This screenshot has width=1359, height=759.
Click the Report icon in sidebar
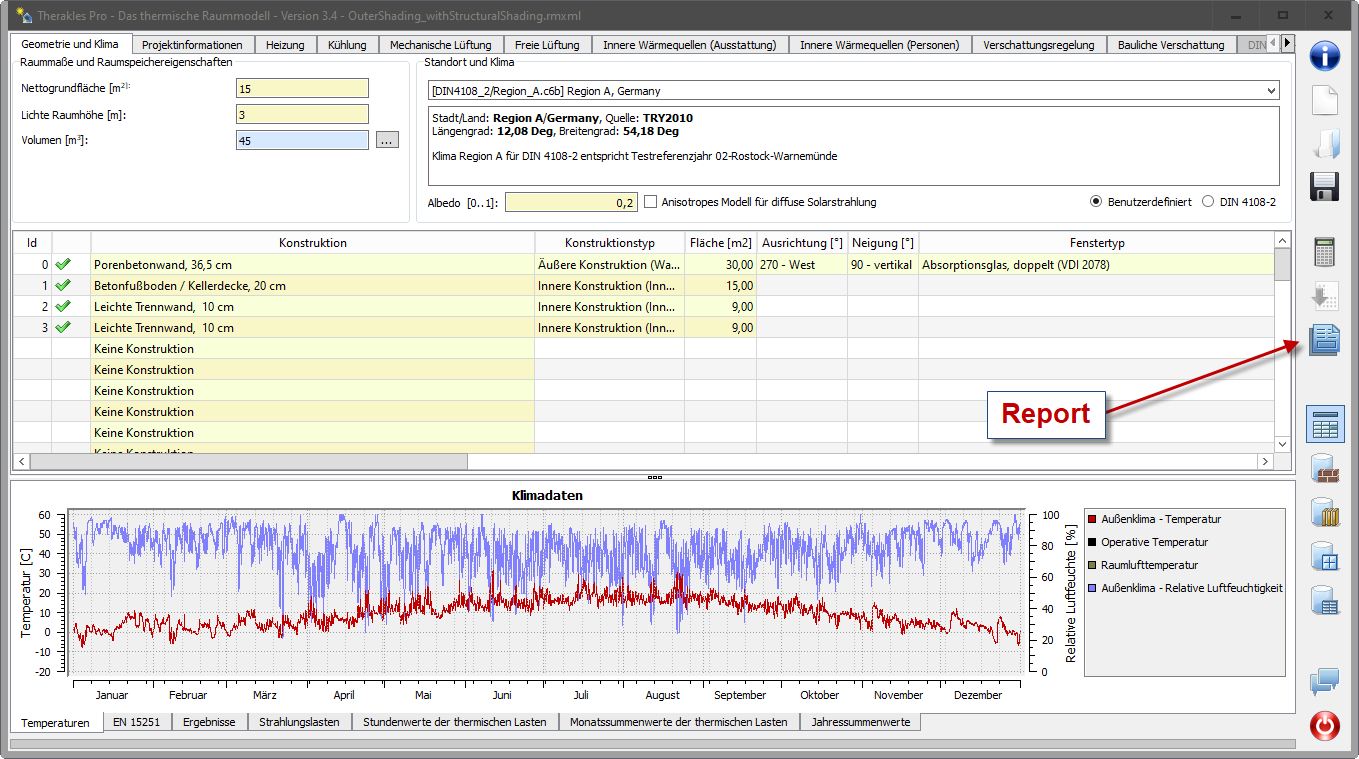(1325, 341)
